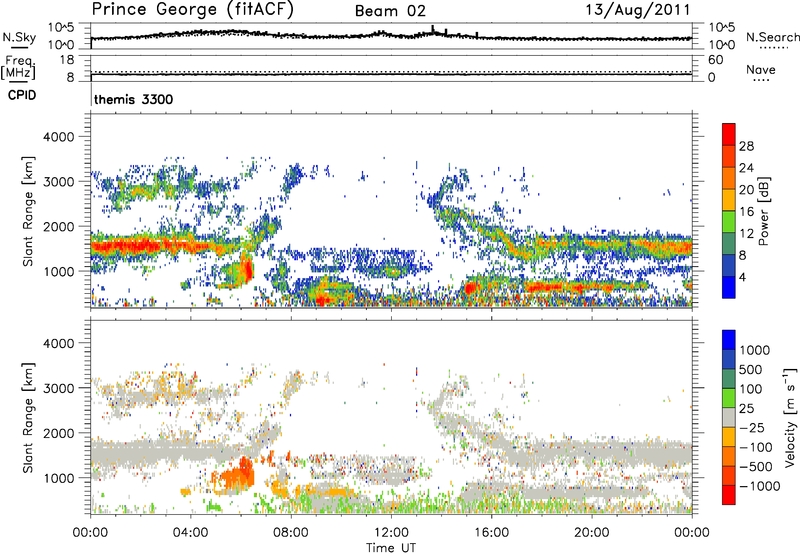
Task: Click "2000" on the power panel range axis
Action: click(x=58, y=227)
